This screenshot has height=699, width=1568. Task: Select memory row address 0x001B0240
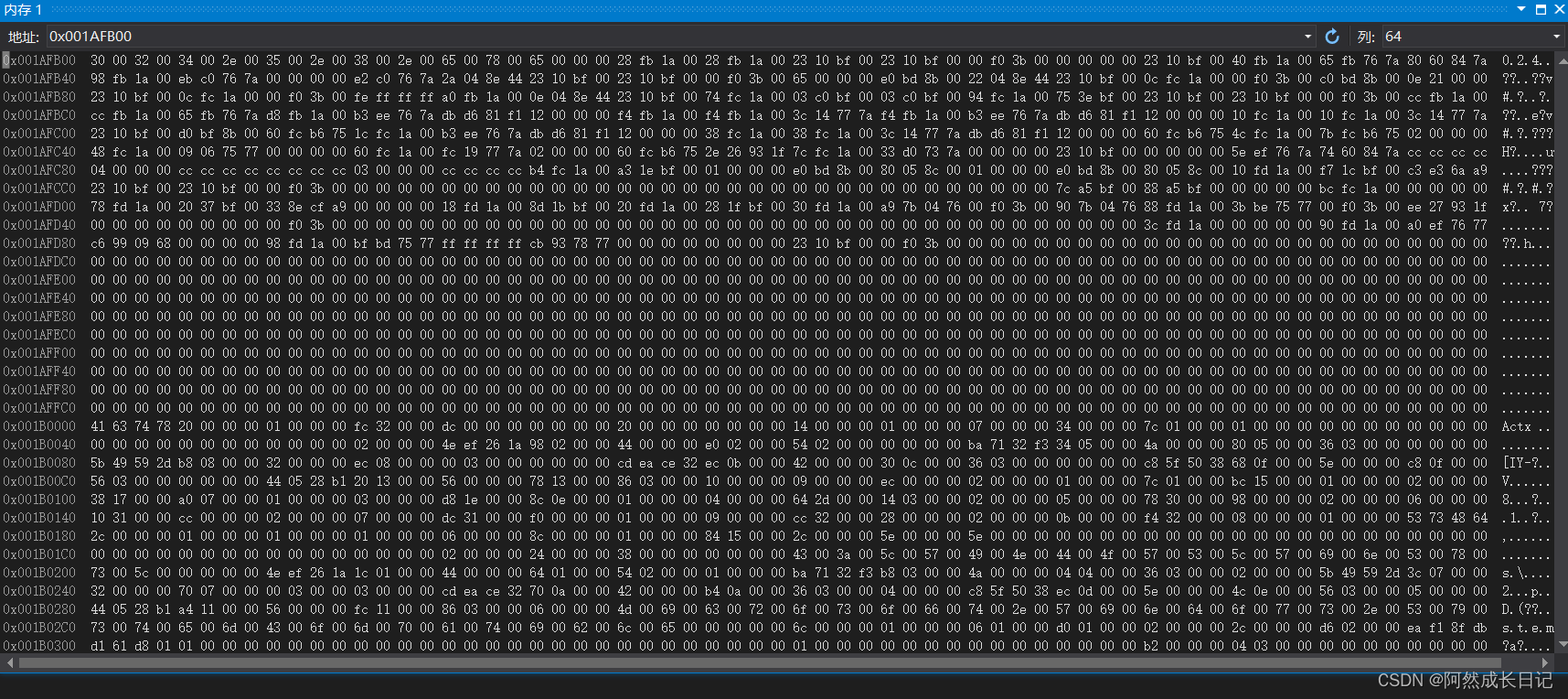click(x=39, y=591)
